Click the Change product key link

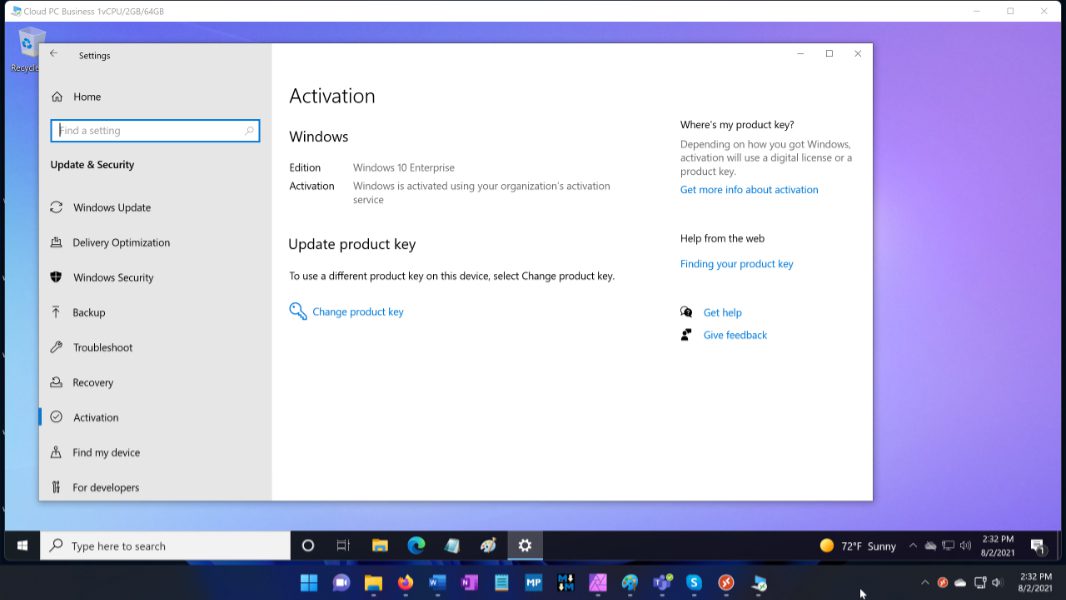[x=357, y=312]
